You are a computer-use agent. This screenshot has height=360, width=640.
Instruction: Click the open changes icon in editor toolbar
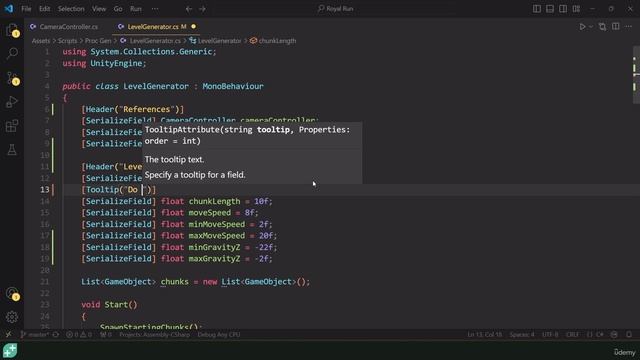point(602,27)
